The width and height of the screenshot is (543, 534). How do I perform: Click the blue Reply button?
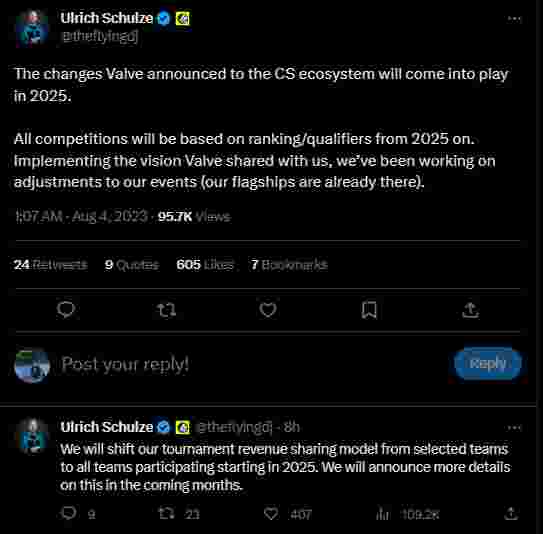coord(488,364)
